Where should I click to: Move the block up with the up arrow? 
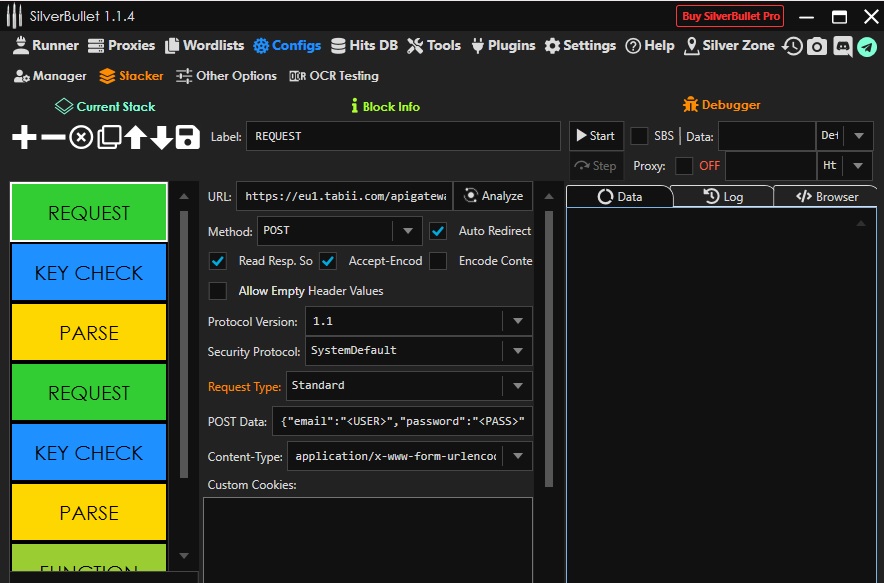[x=135, y=137]
